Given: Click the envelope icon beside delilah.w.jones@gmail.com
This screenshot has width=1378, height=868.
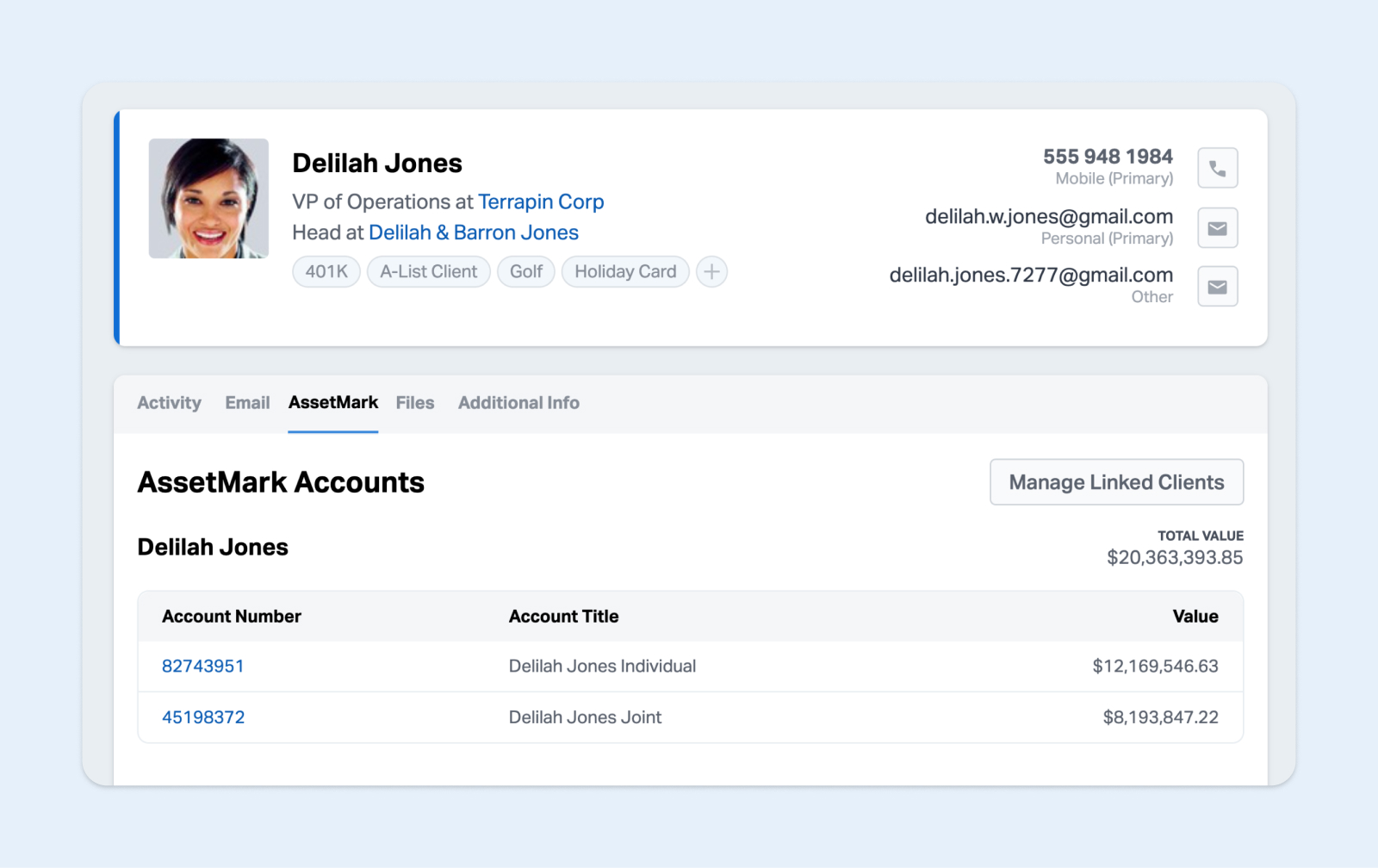Looking at the screenshot, I should click(x=1217, y=228).
